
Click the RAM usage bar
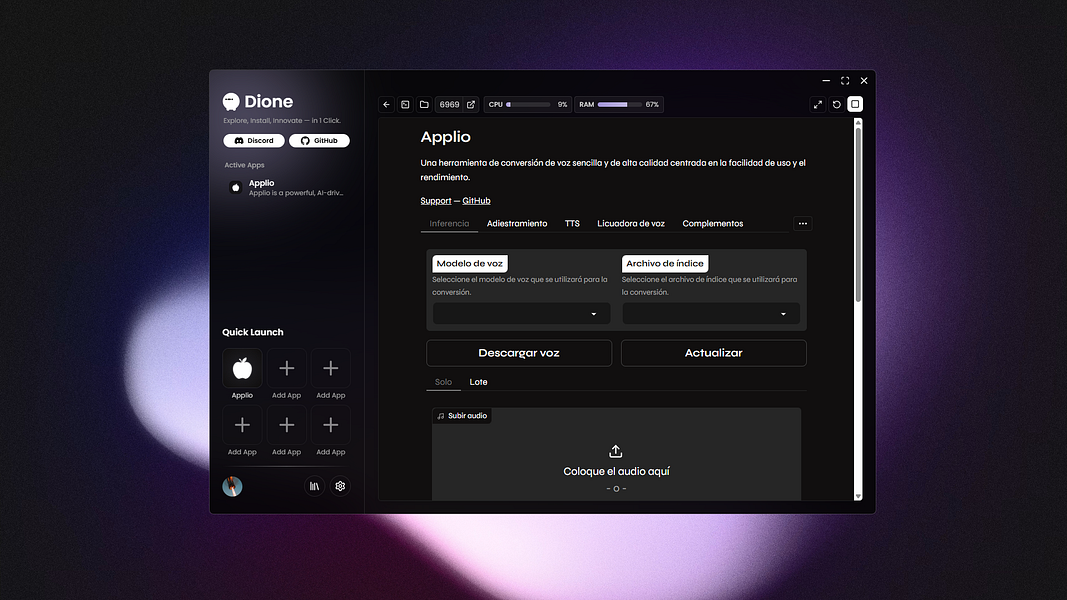tap(619, 105)
